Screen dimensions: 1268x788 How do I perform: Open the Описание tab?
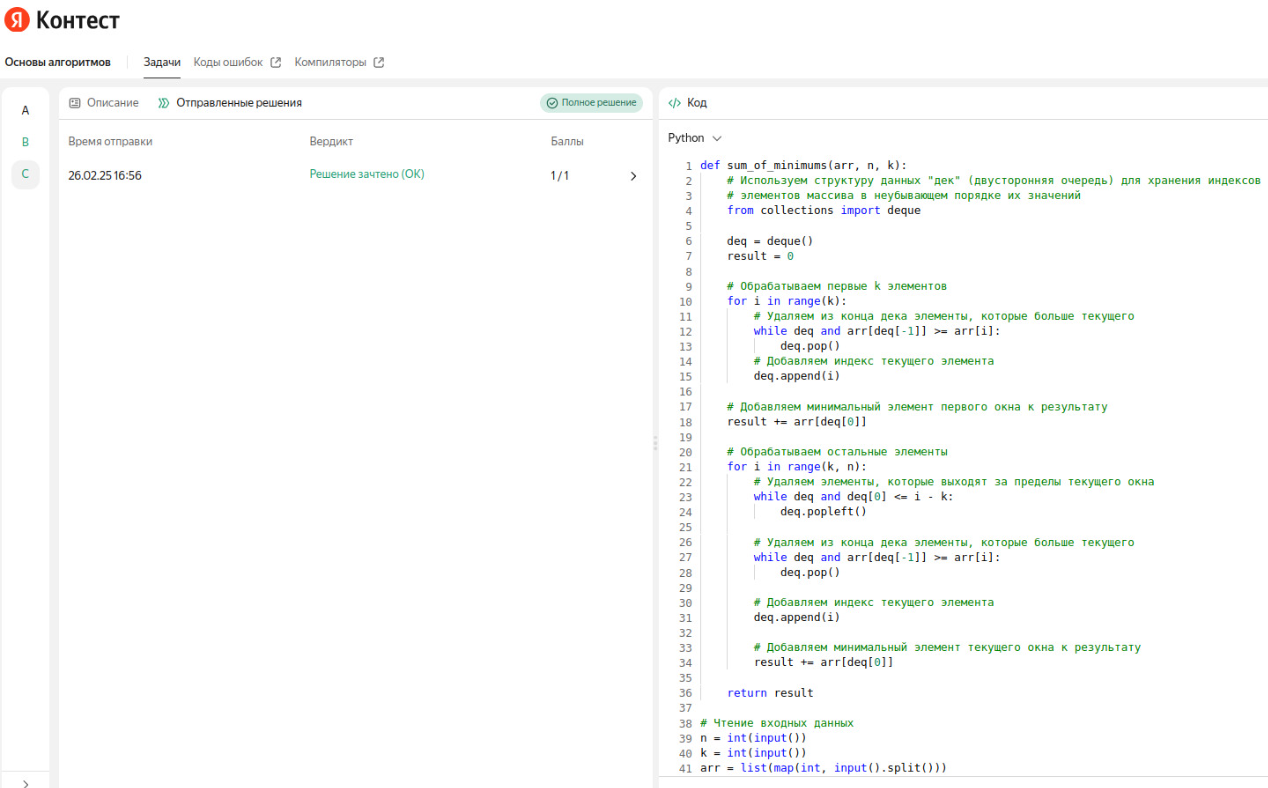(112, 103)
